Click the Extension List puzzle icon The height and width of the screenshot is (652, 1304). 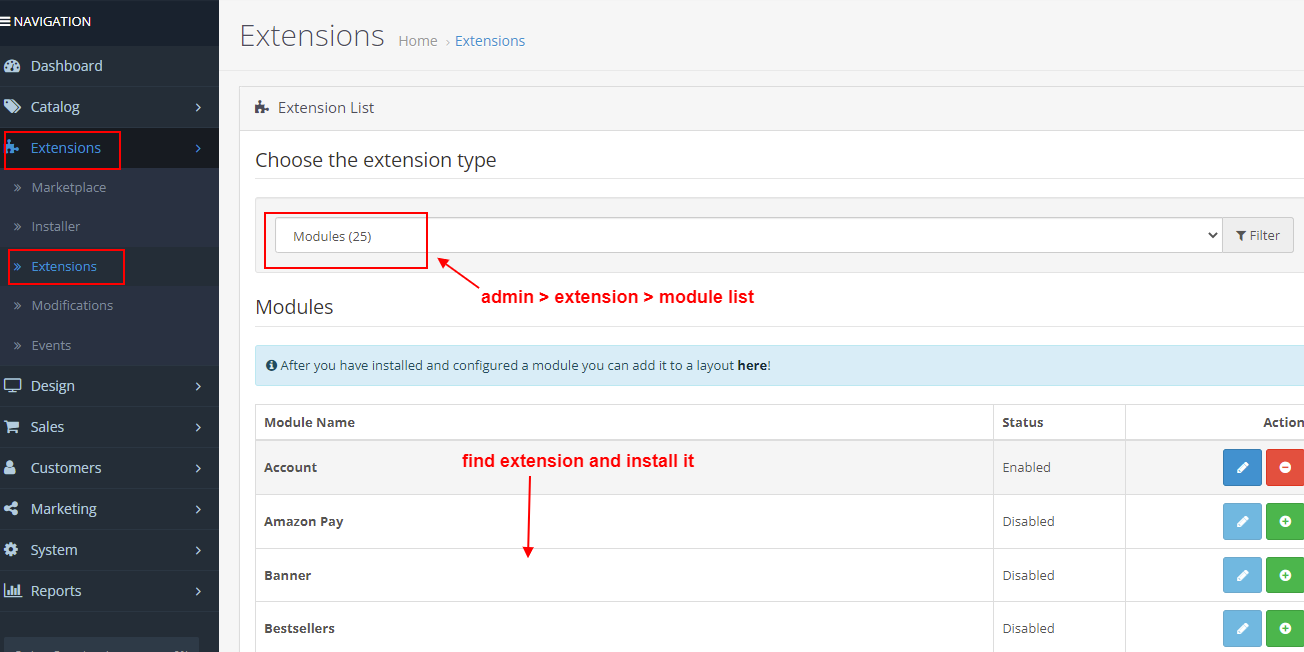pyautogui.click(x=263, y=106)
